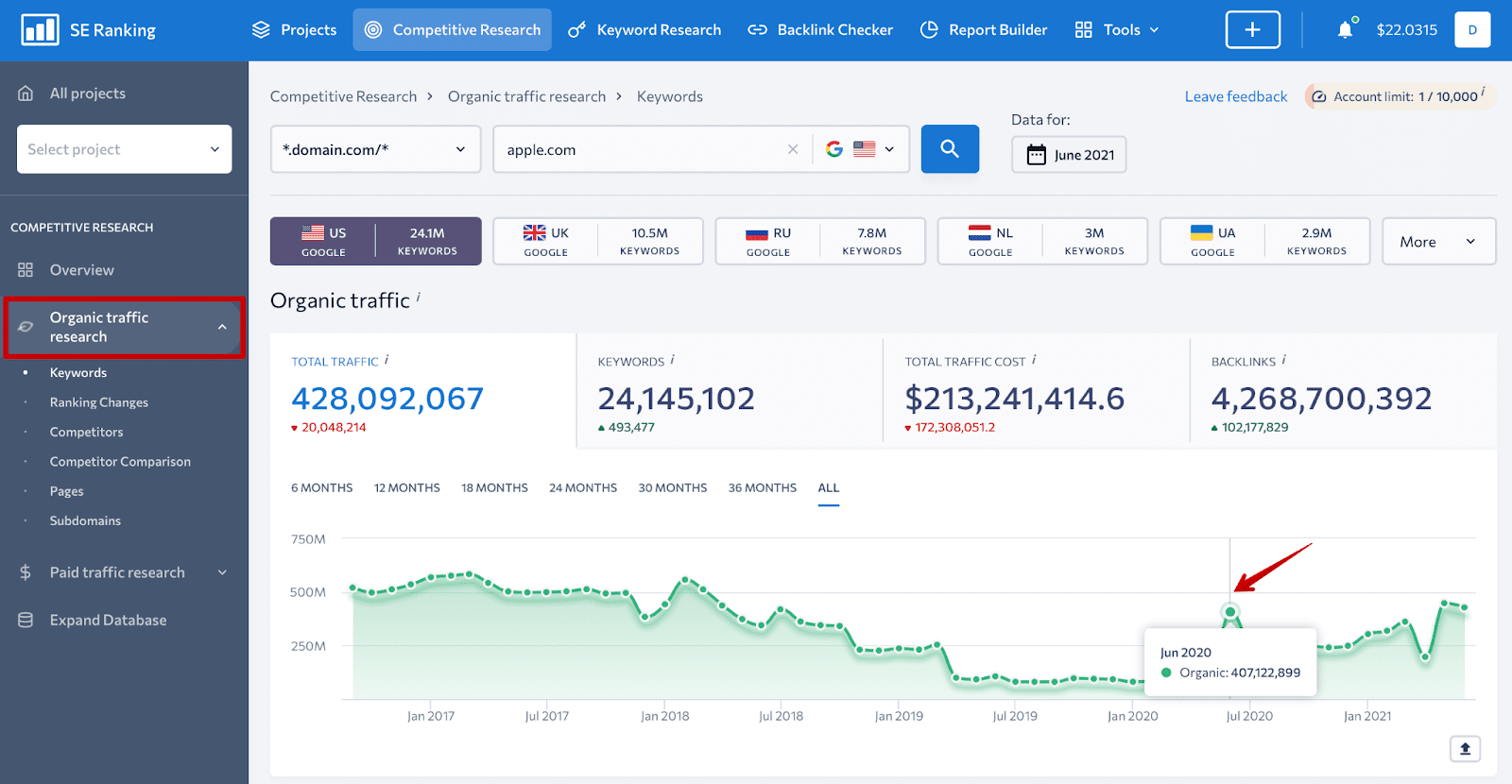
Task: Select the UK Google keywords card
Action: click(598, 242)
